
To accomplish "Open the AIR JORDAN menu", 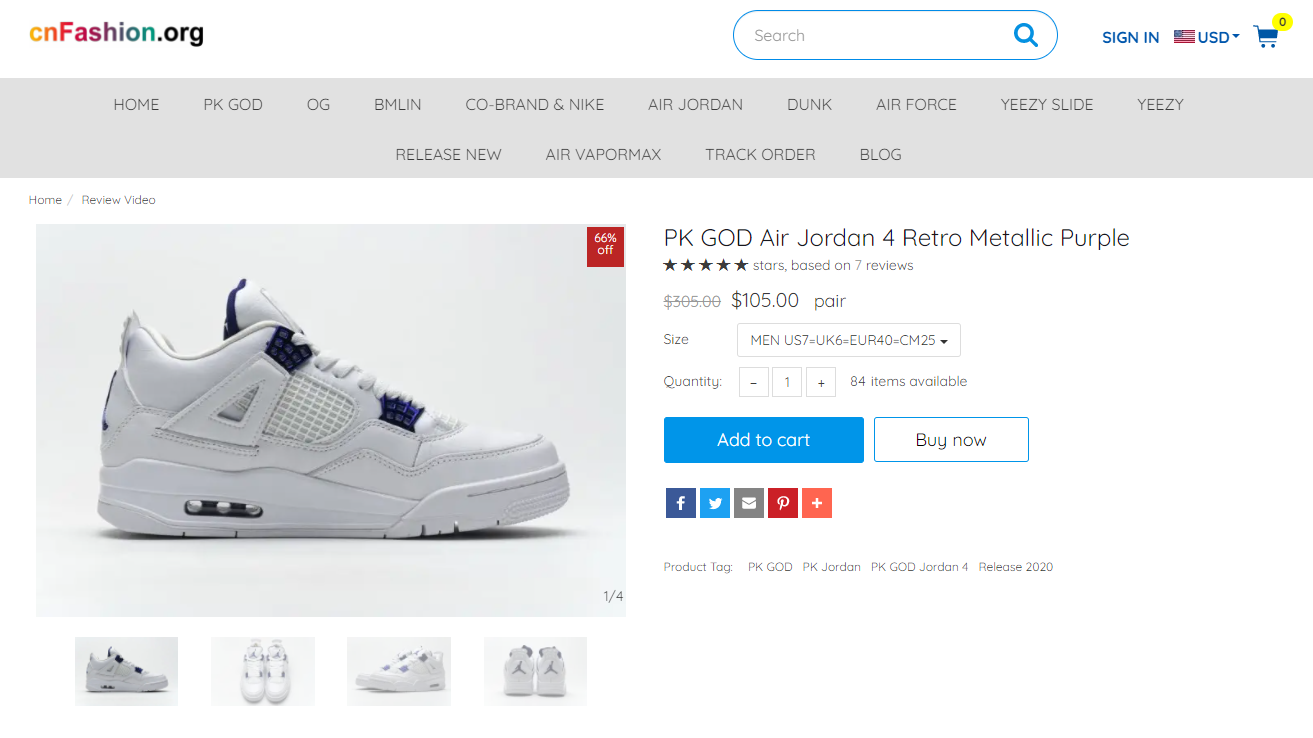I will 695,104.
